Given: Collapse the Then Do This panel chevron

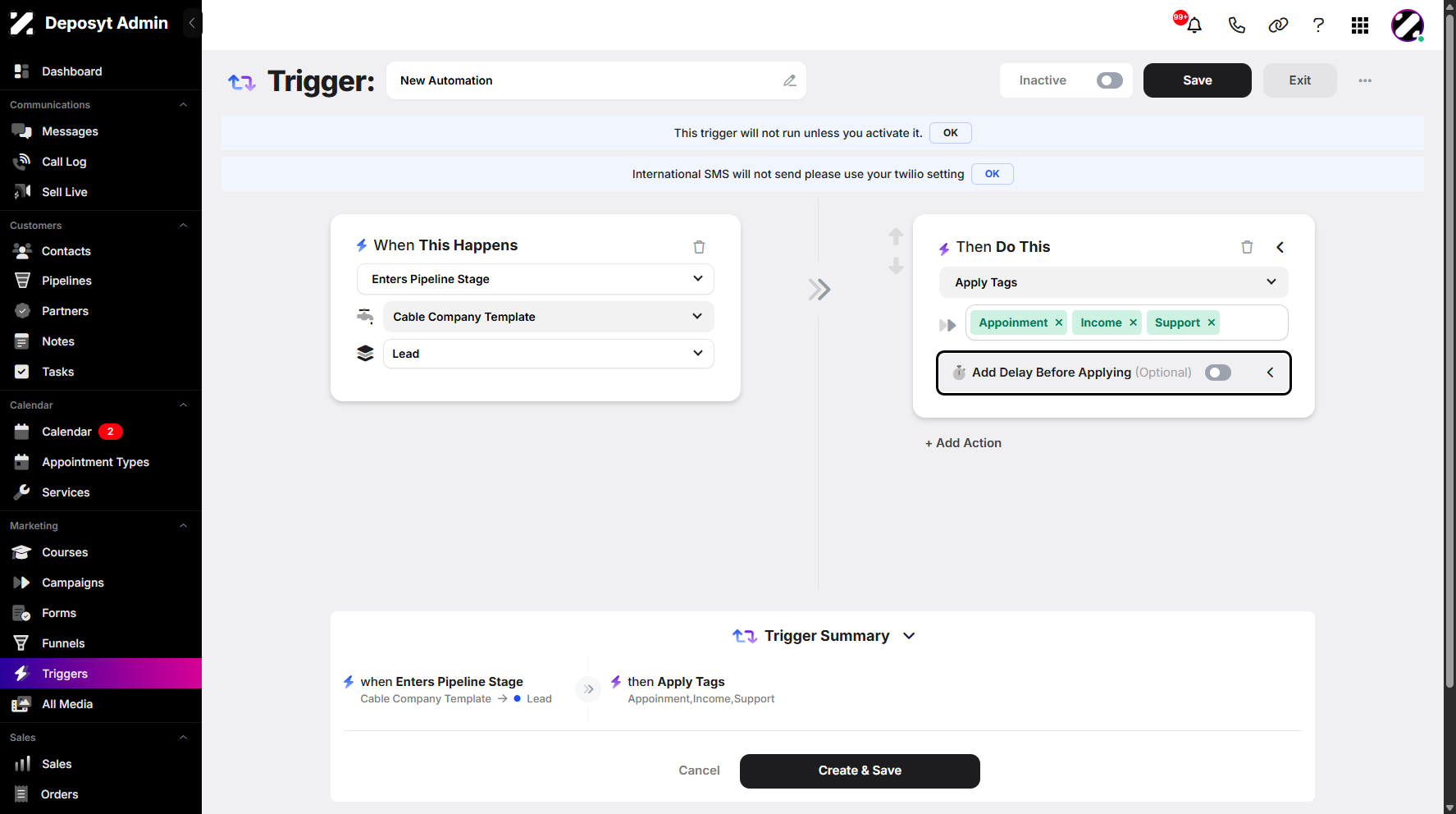Looking at the screenshot, I should (x=1280, y=247).
